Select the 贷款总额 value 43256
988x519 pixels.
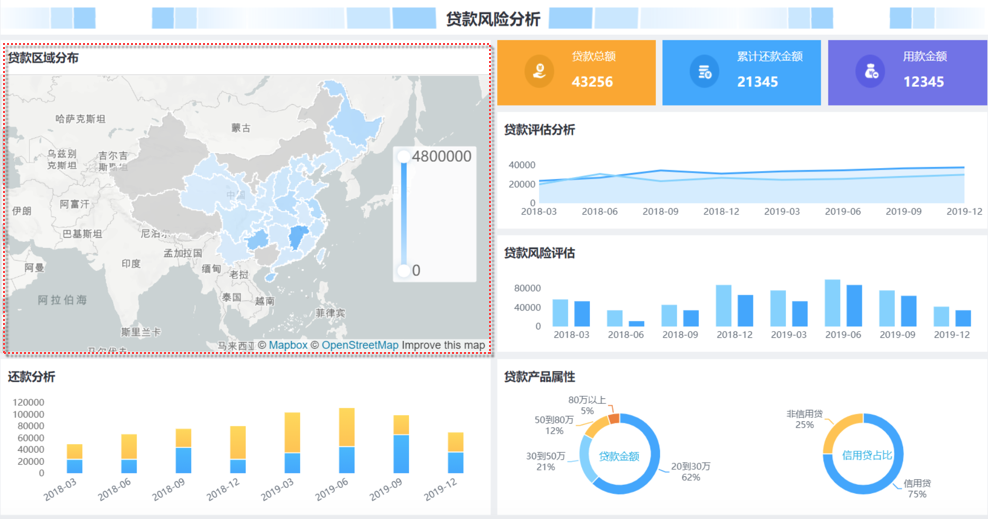tap(592, 82)
